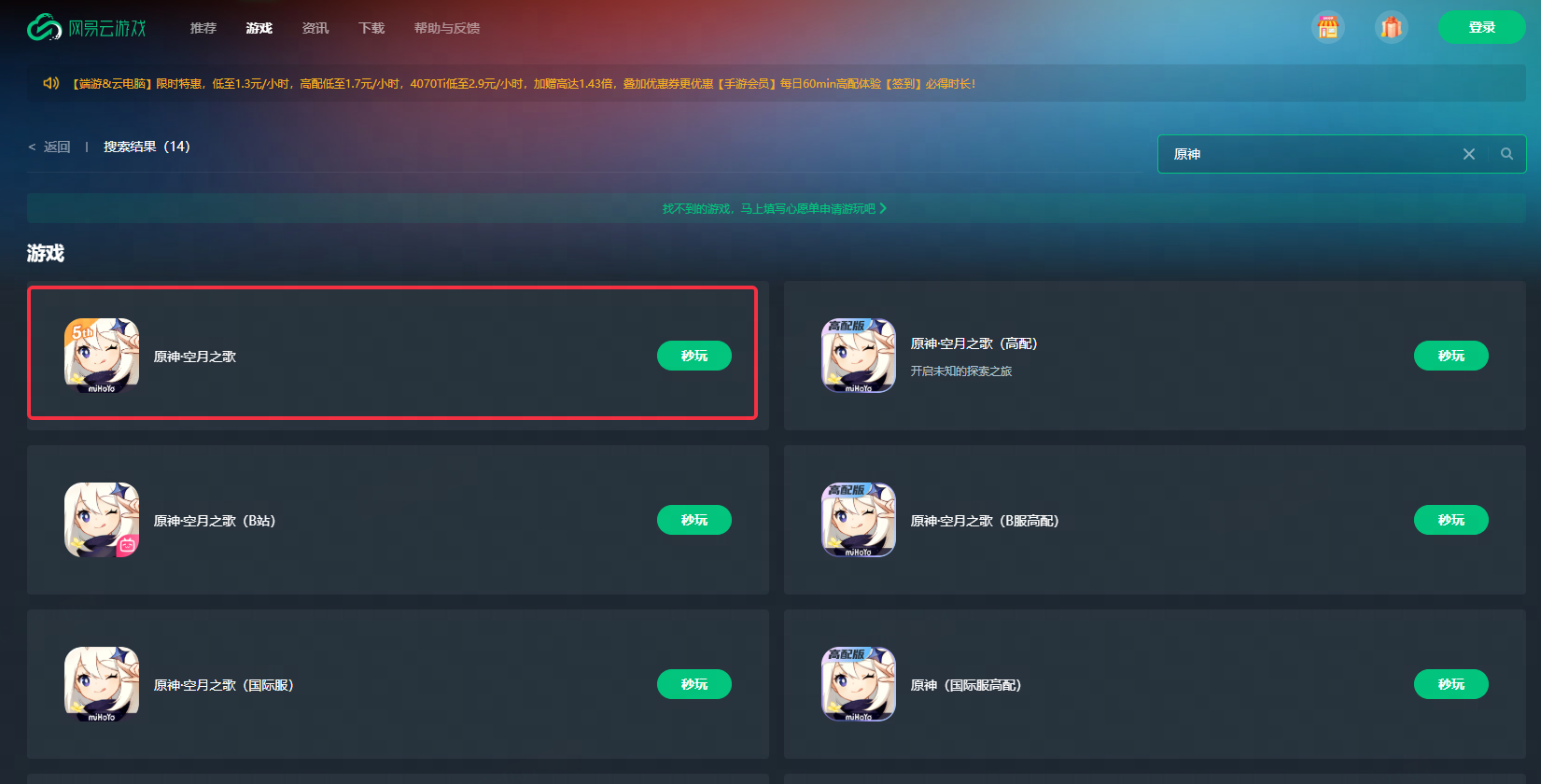Click the magnifier search icon
Viewport: 1541px width, 784px height.
pyautogui.click(x=1506, y=154)
